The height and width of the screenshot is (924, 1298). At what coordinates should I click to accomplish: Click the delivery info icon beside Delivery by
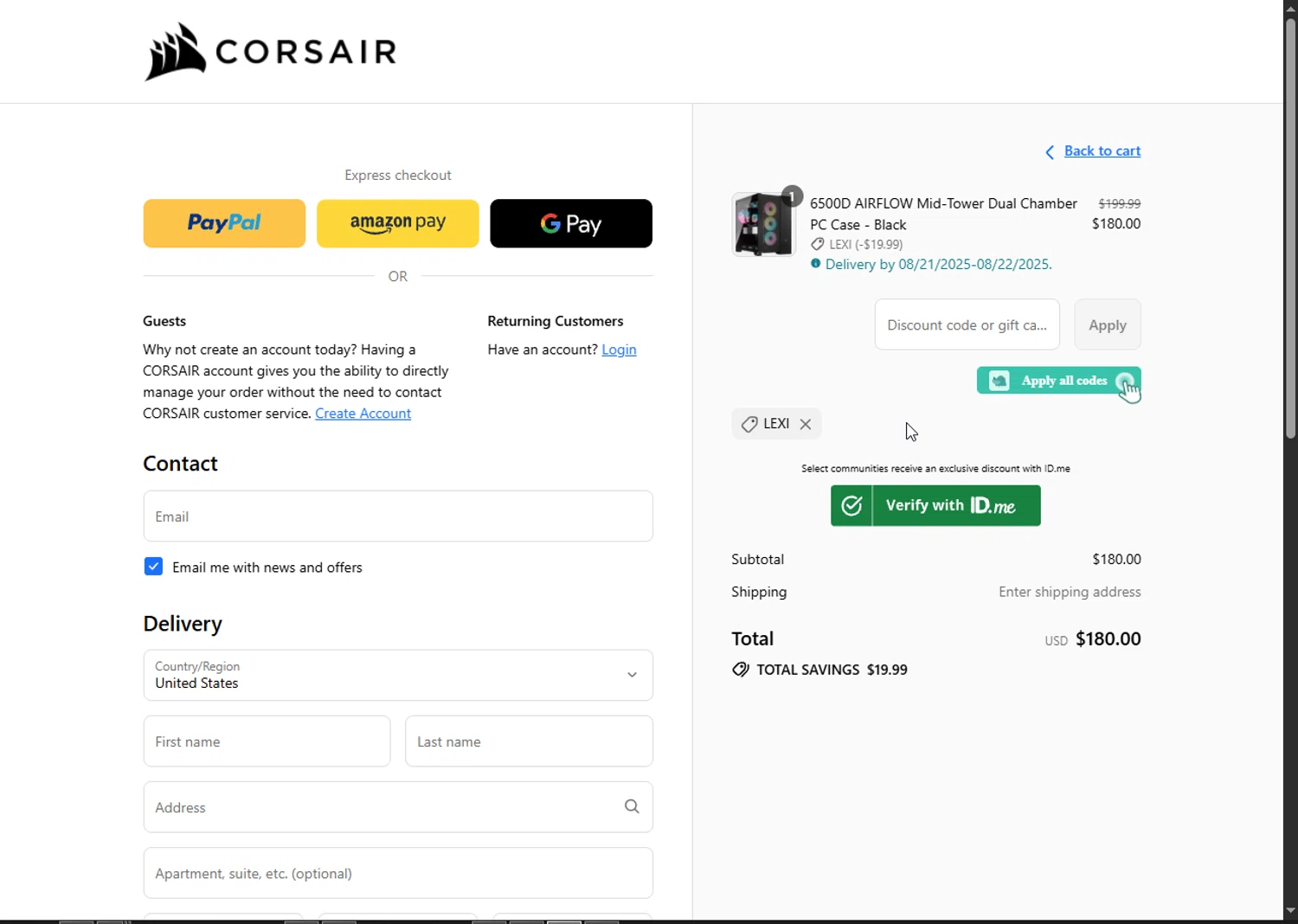click(x=815, y=264)
